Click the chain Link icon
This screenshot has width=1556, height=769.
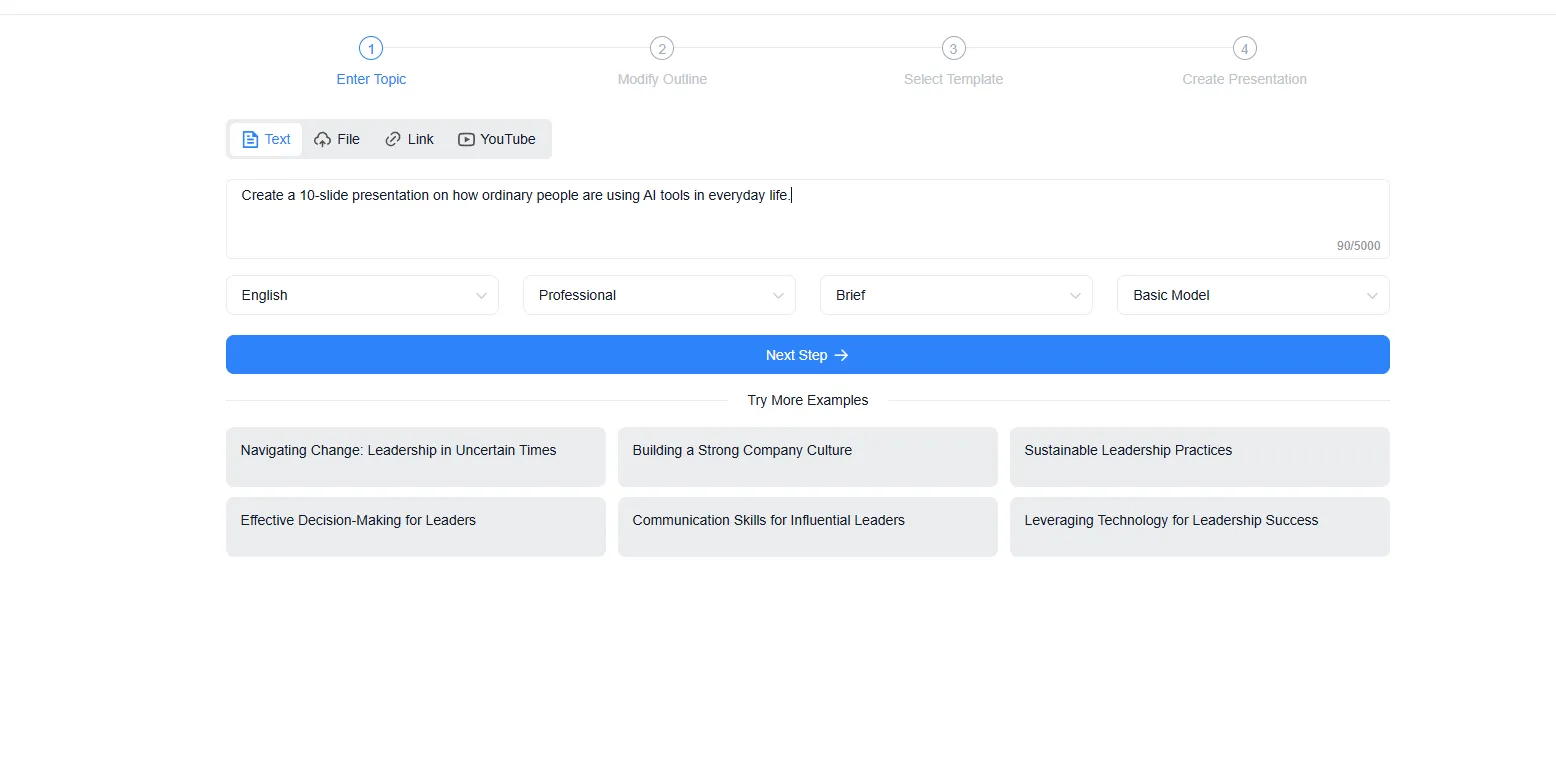pos(393,140)
